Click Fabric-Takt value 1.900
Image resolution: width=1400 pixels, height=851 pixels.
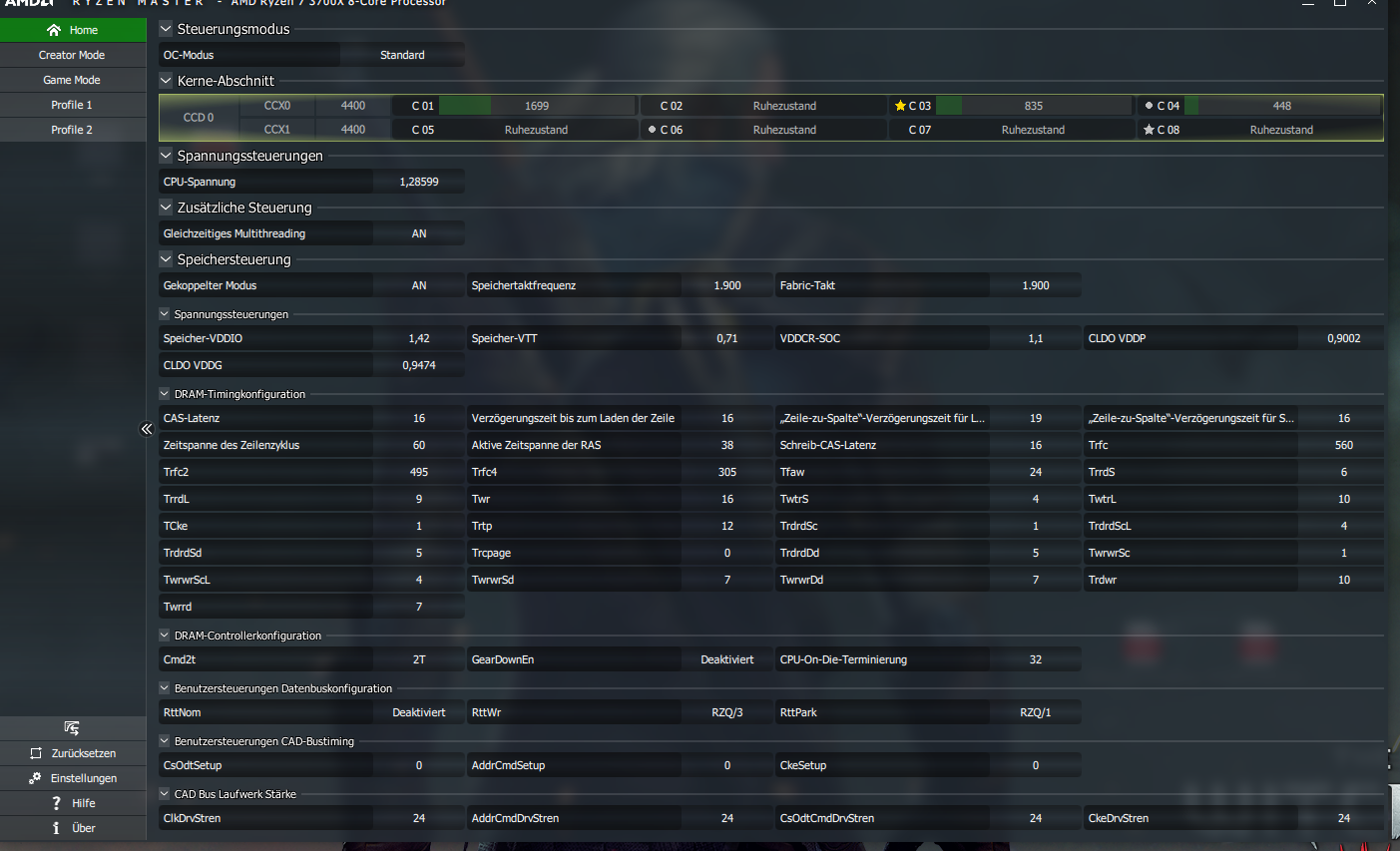tap(1036, 285)
